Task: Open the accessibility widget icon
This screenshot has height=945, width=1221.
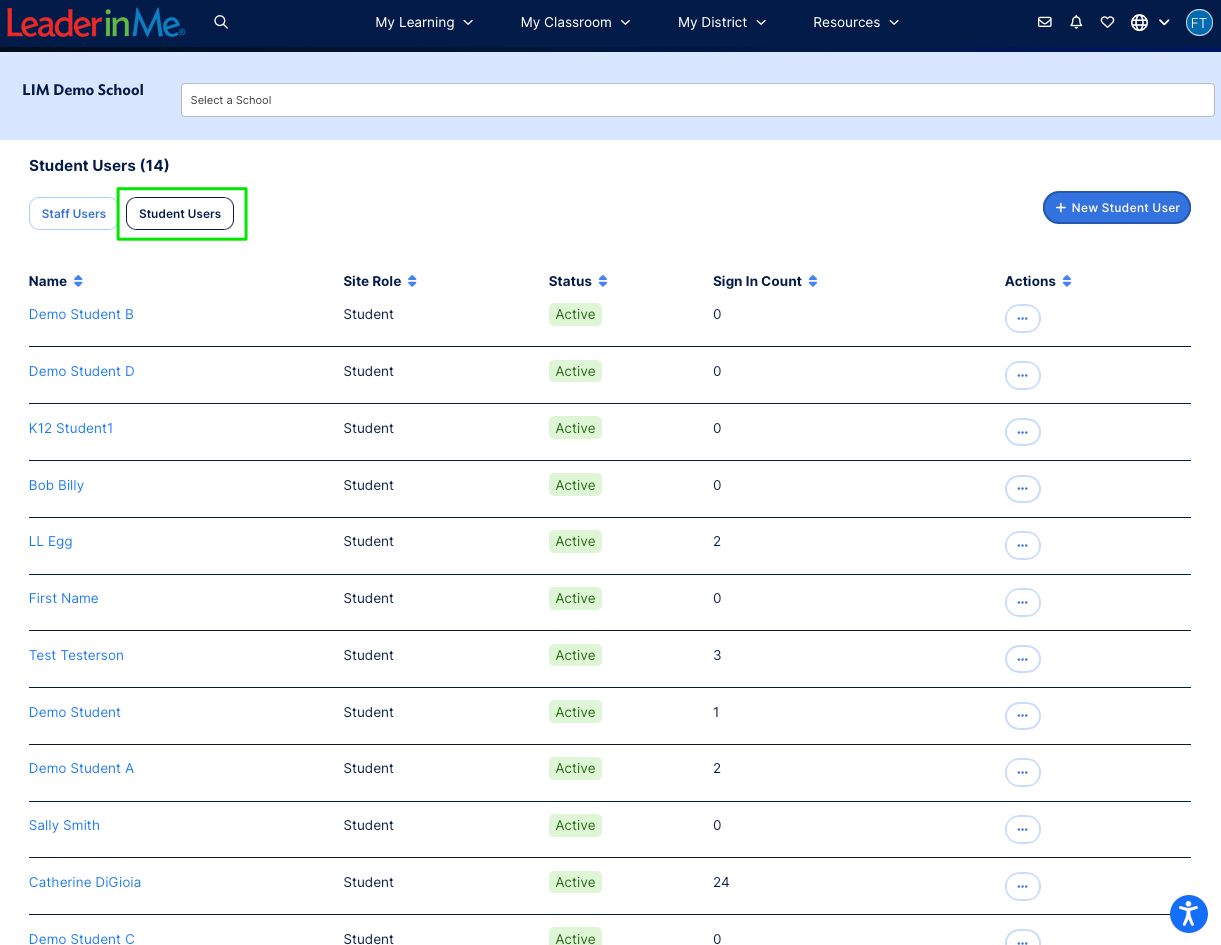Action: tap(1189, 913)
